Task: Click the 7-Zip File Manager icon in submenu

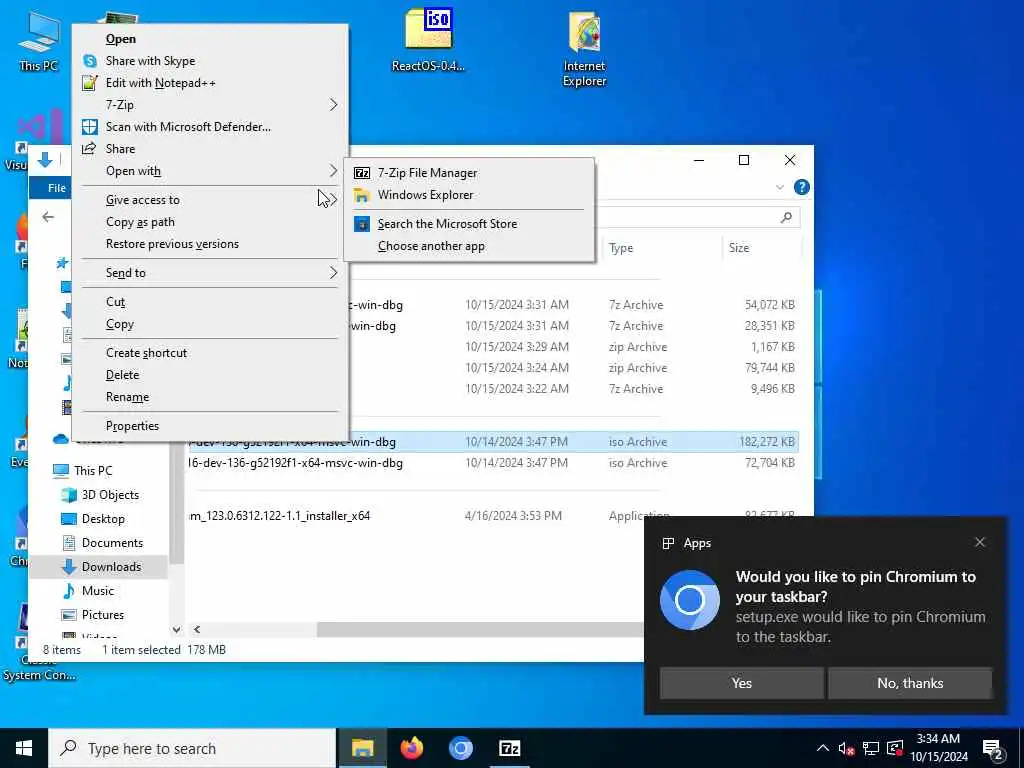Action: pos(362,173)
